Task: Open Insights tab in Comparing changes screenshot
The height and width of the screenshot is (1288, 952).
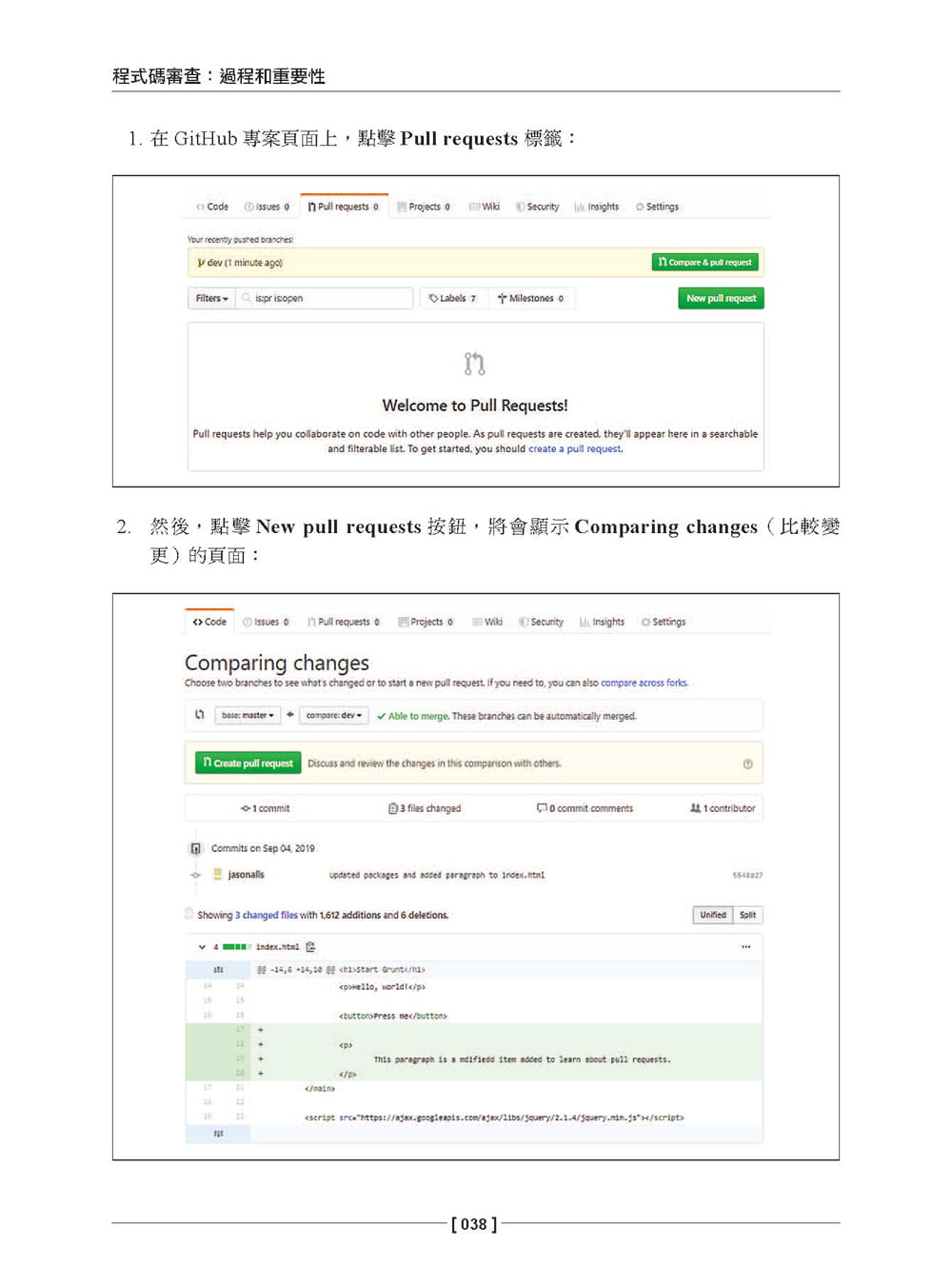Action: (602, 622)
